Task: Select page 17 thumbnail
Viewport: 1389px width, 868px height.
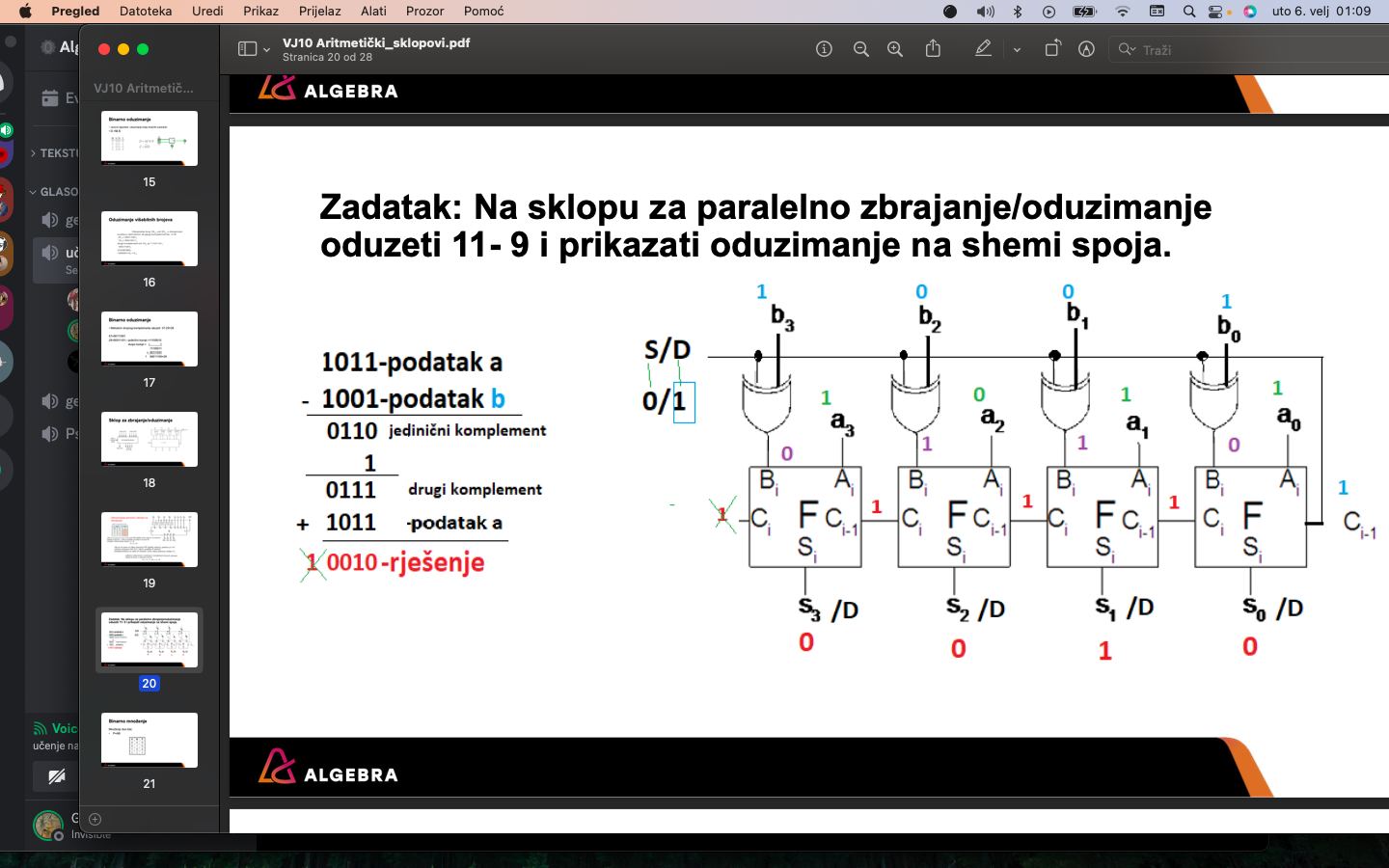Action: click(150, 339)
